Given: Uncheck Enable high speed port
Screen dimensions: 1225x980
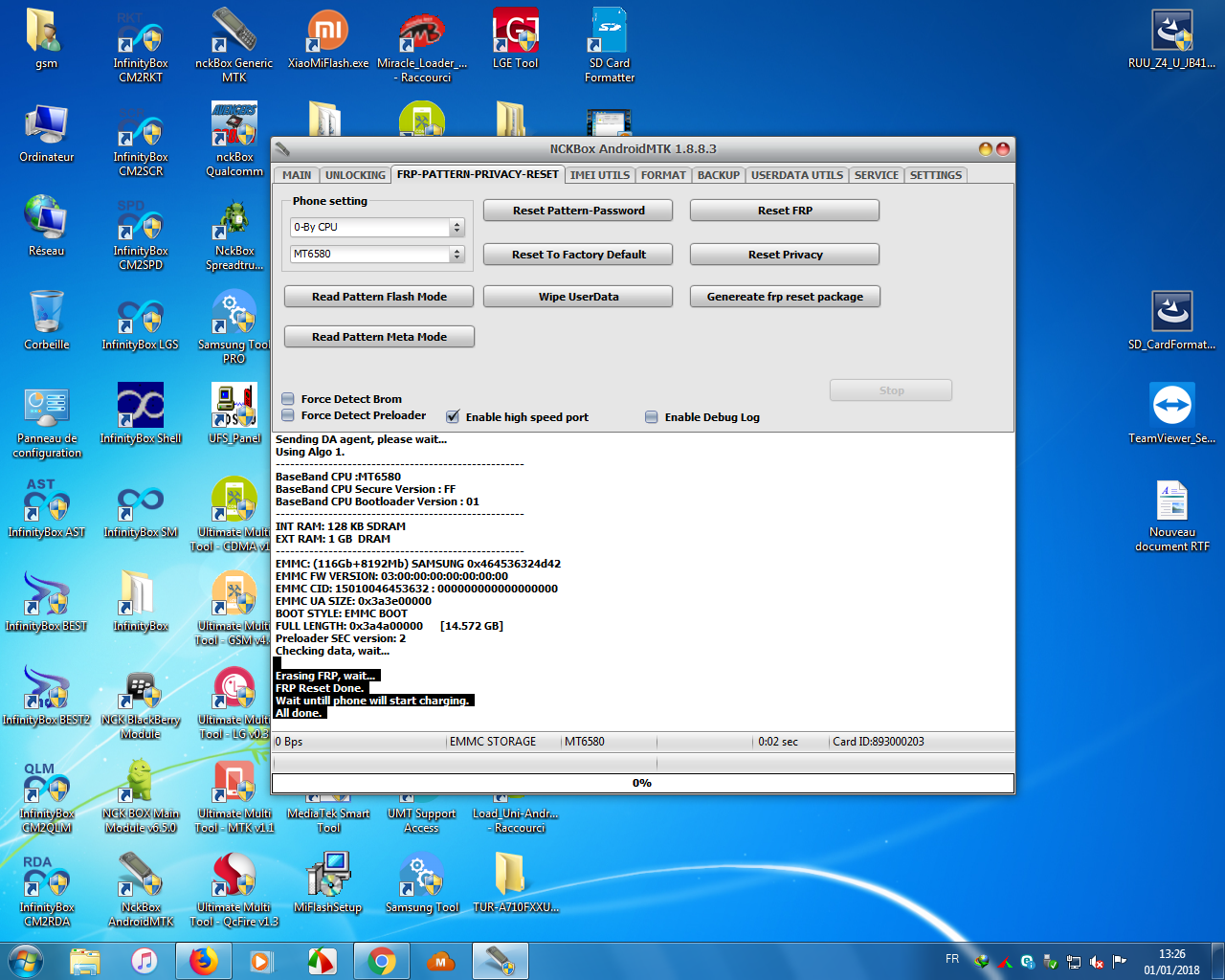Looking at the screenshot, I should (x=453, y=417).
